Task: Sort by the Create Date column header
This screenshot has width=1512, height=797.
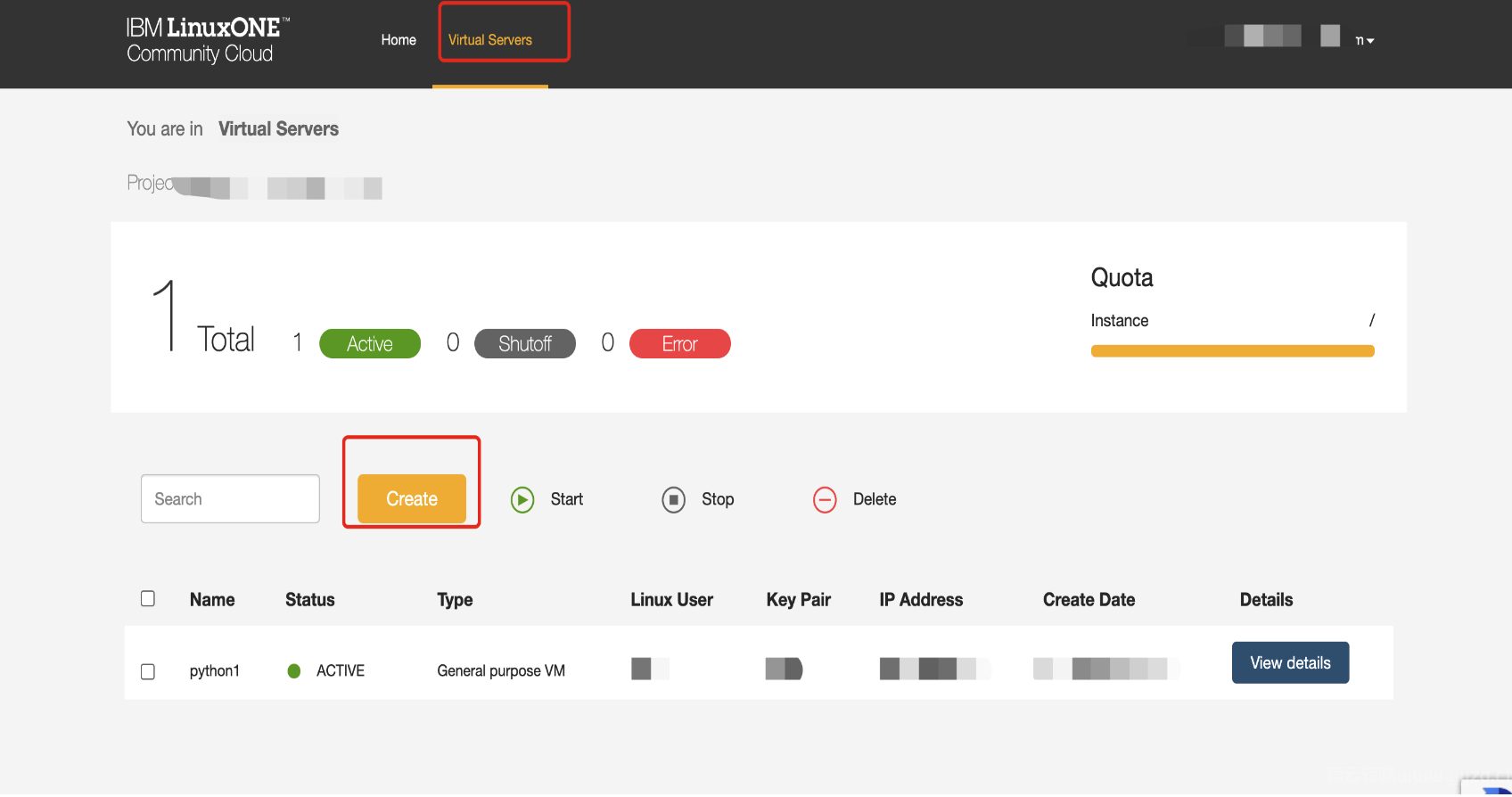Action: point(1089,600)
